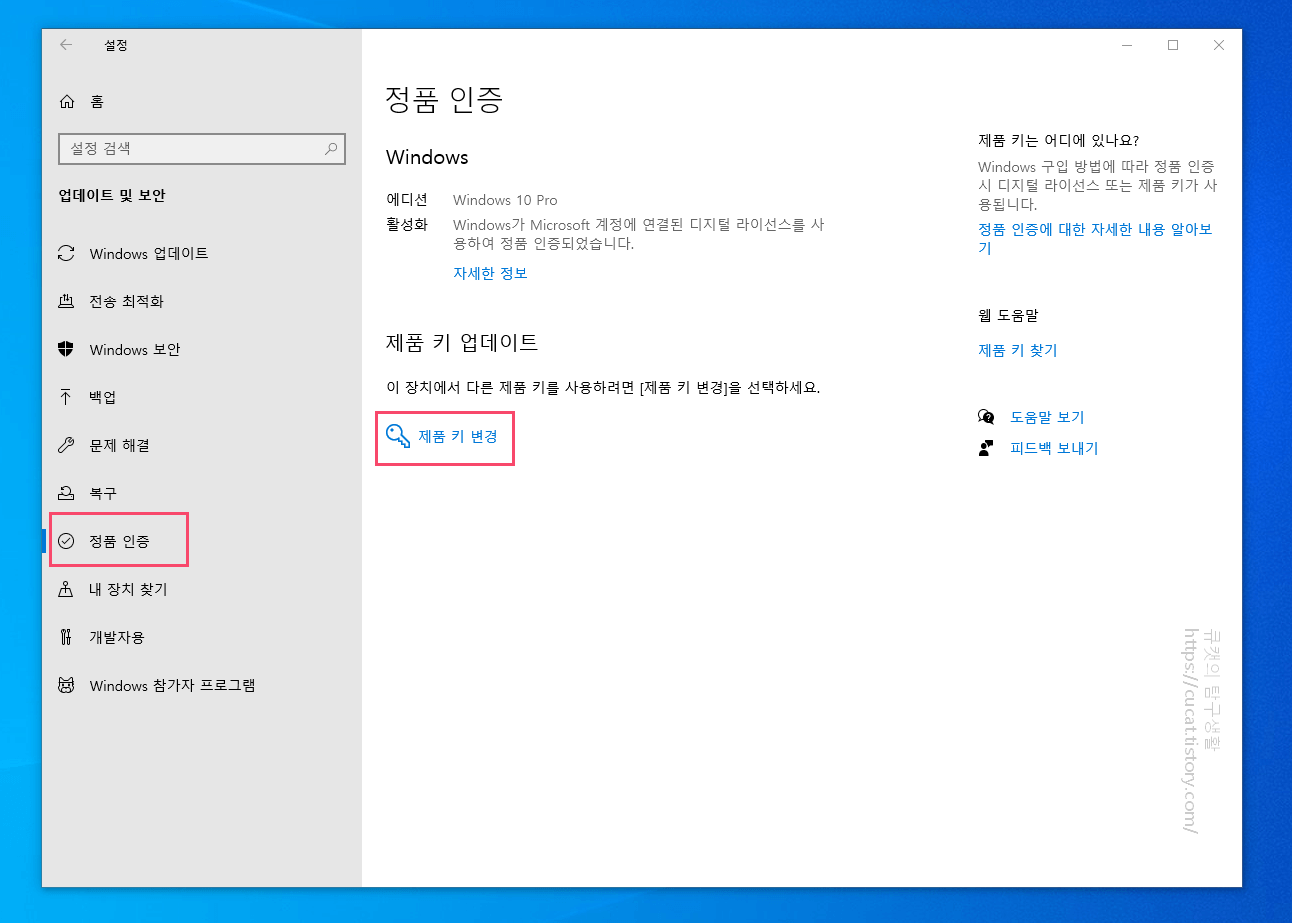Go to 전송 최적화 settings
The height and width of the screenshot is (923, 1292).
tap(202, 301)
